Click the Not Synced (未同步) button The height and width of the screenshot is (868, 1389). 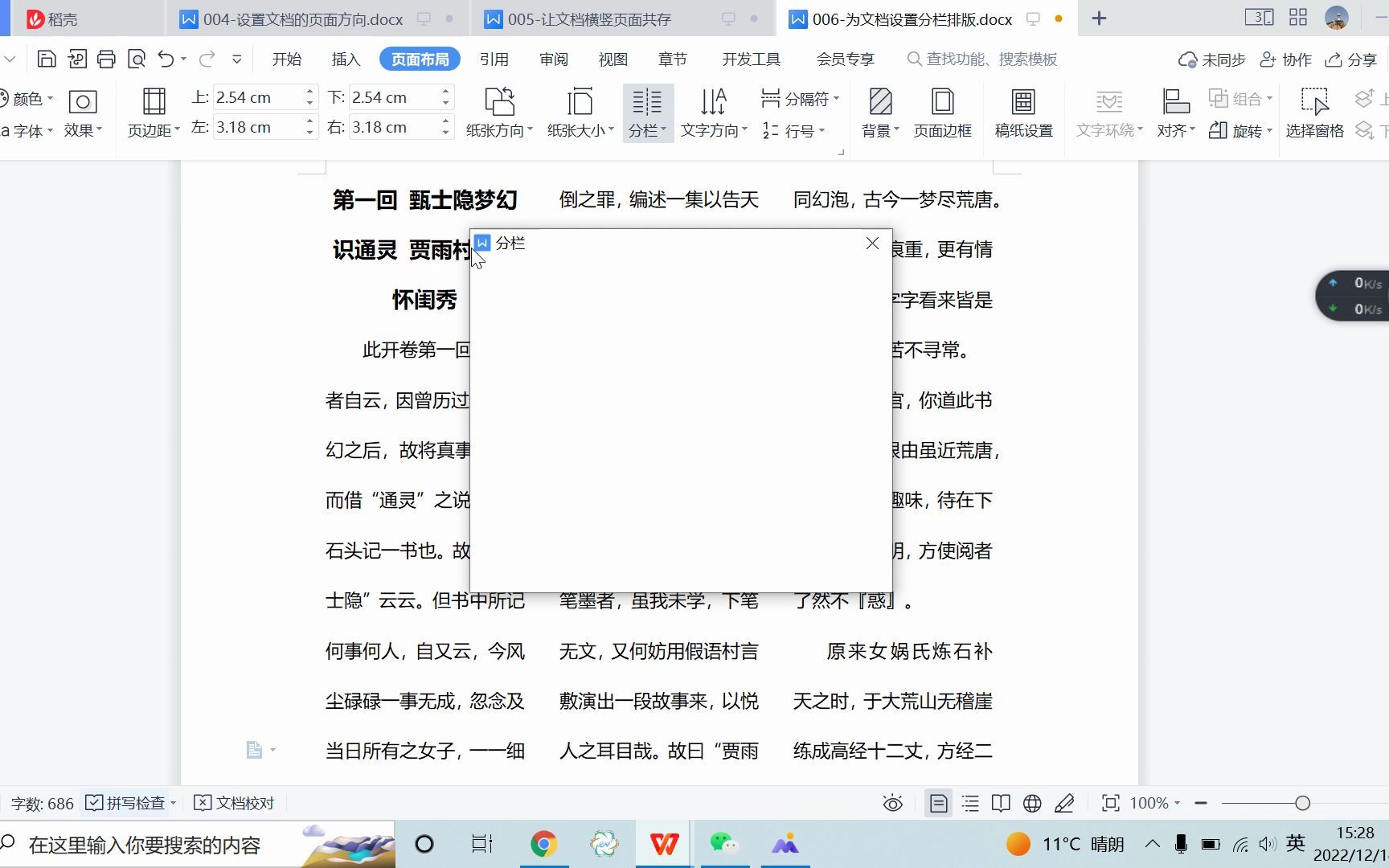[x=1211, y=59]
